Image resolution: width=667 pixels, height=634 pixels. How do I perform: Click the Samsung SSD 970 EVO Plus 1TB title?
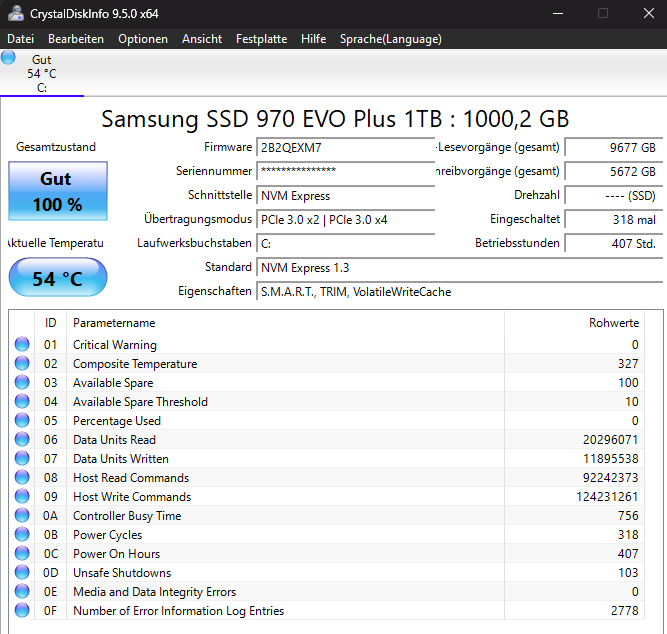[x=335, y=119]
